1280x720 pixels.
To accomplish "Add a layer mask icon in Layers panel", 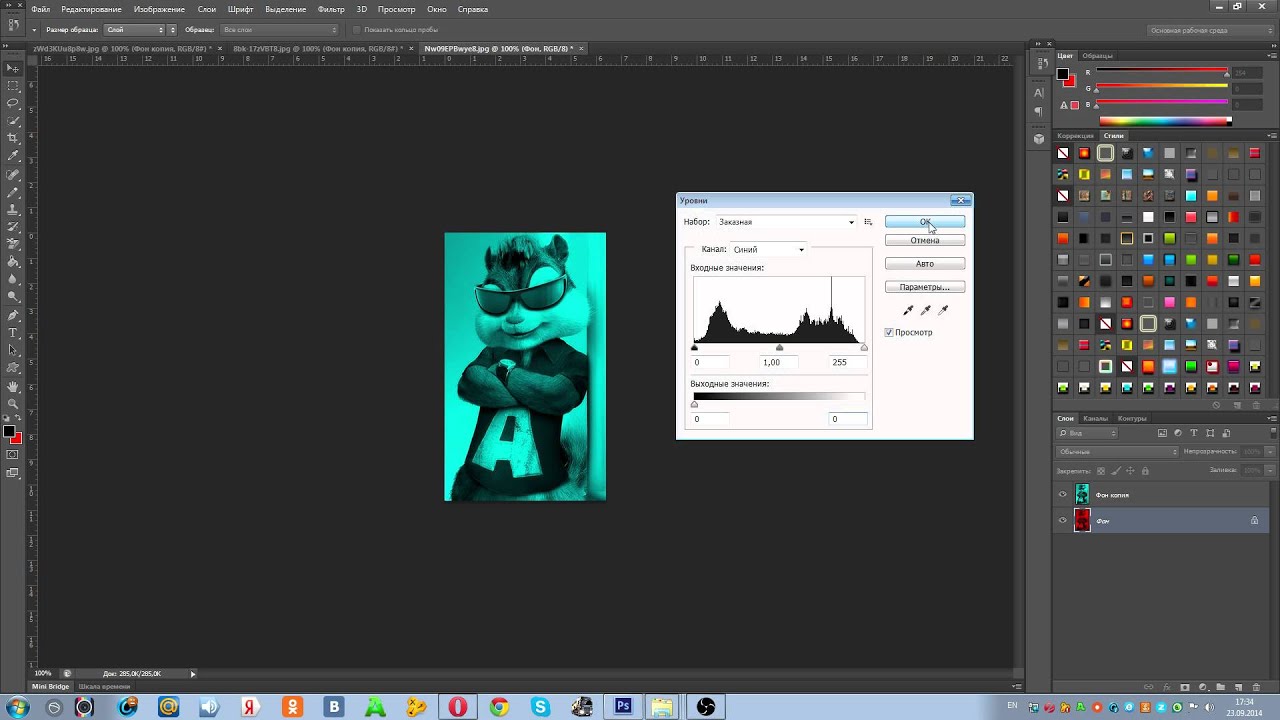I will coord(1185,687).
